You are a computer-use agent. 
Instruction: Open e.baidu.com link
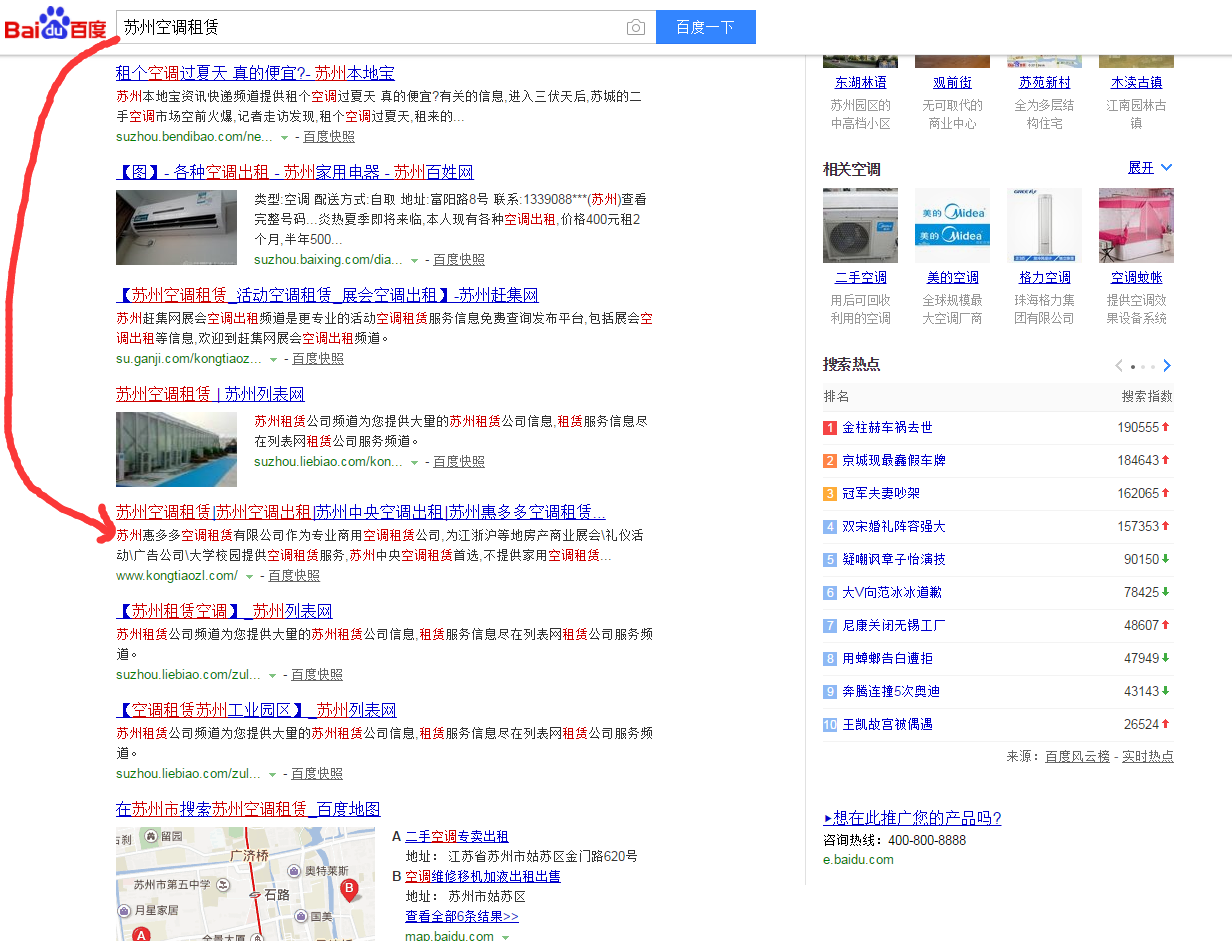858,859
